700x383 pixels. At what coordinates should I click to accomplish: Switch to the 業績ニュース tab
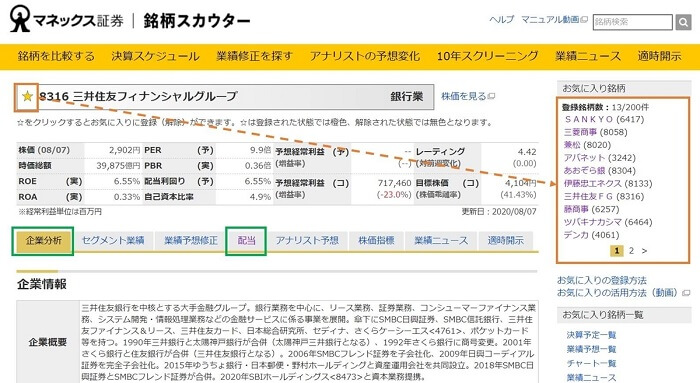pos(441,241)
